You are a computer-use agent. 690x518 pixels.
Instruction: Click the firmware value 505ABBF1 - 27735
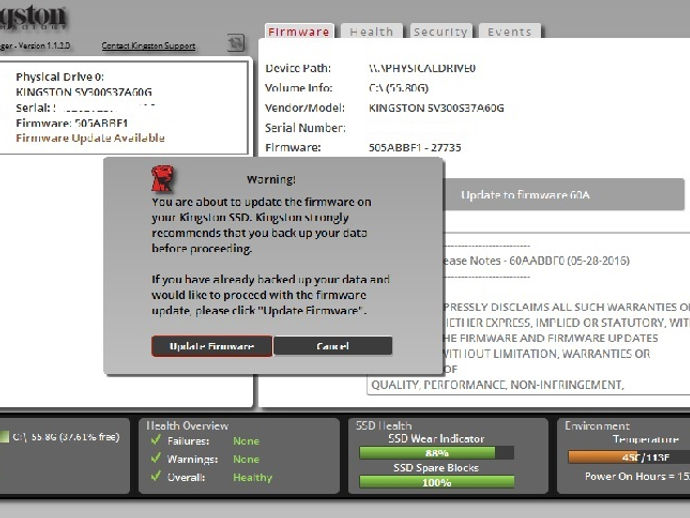415,147
